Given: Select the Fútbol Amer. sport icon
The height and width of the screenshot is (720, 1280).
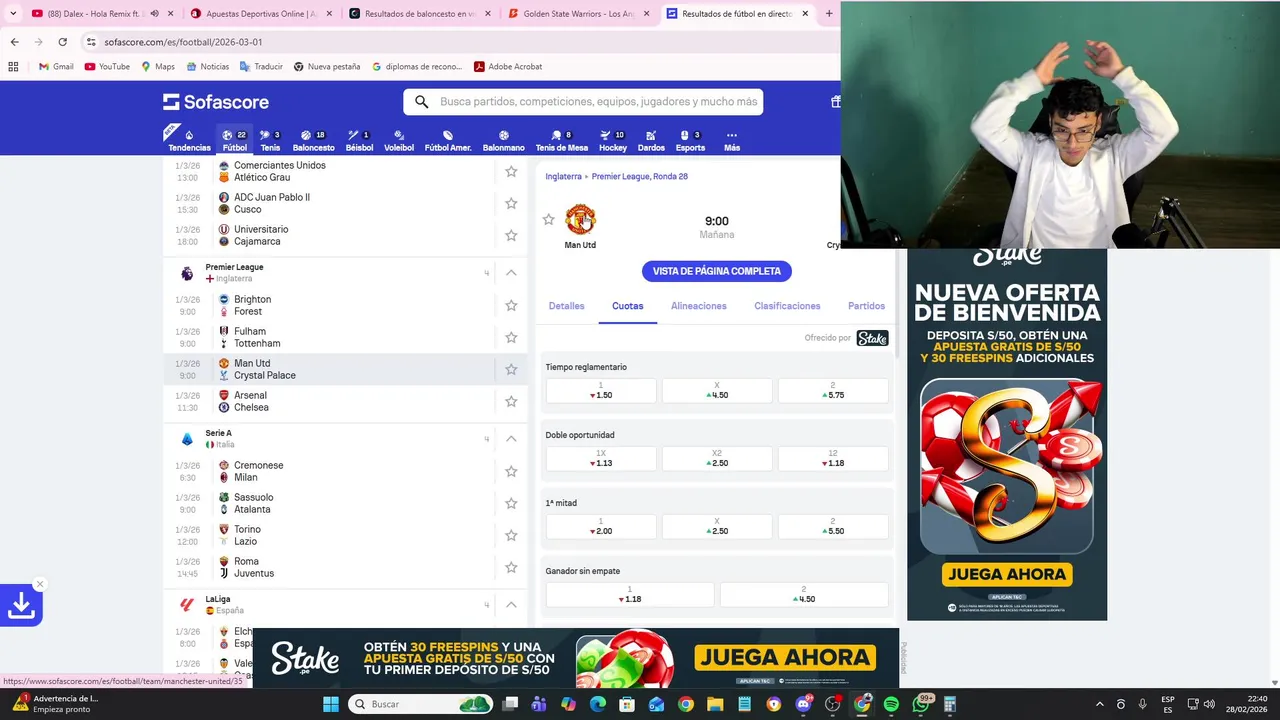Looking at the screenshot, I should (448, 140).
